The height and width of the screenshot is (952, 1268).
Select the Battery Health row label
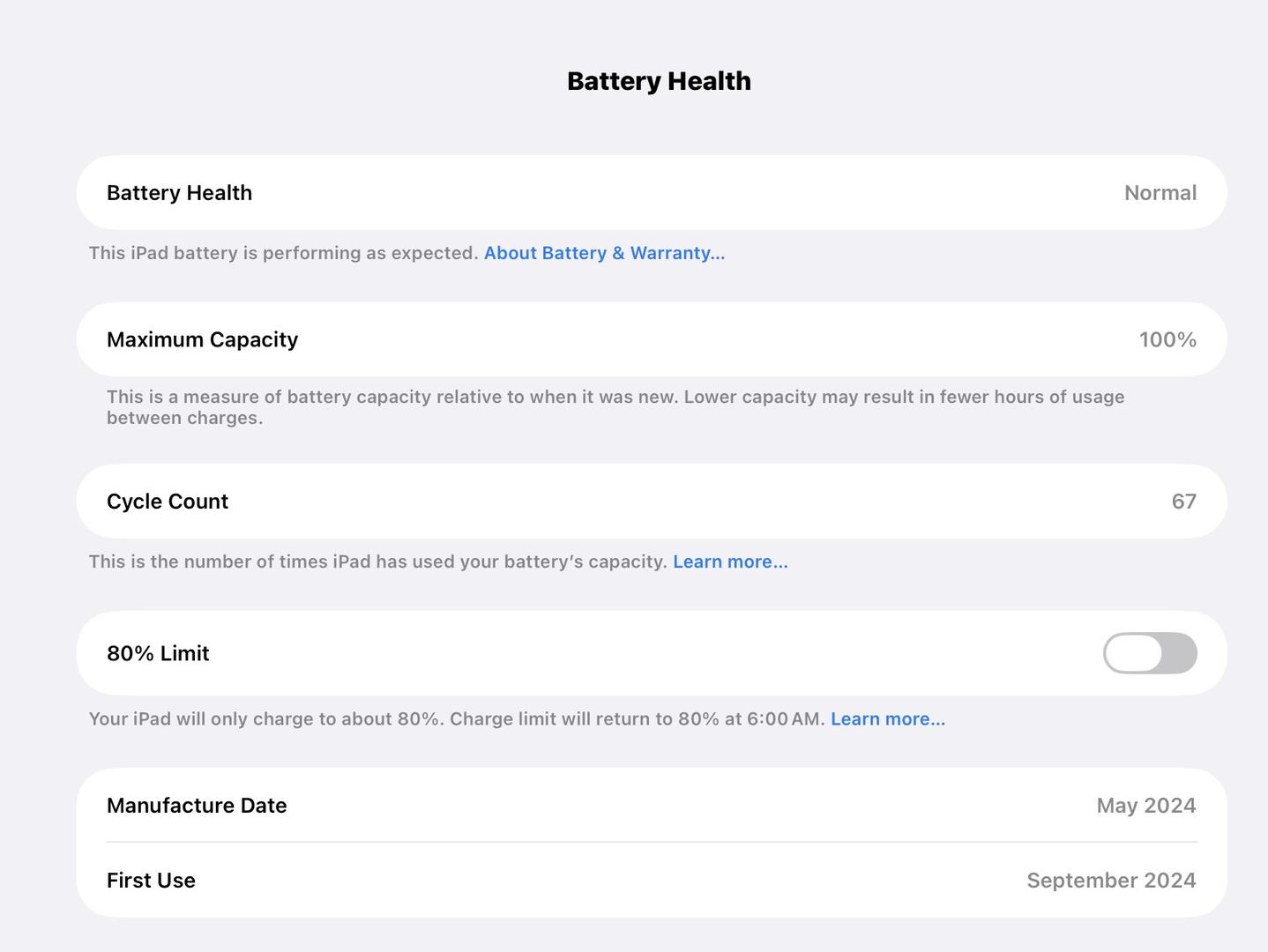[179, 193]
